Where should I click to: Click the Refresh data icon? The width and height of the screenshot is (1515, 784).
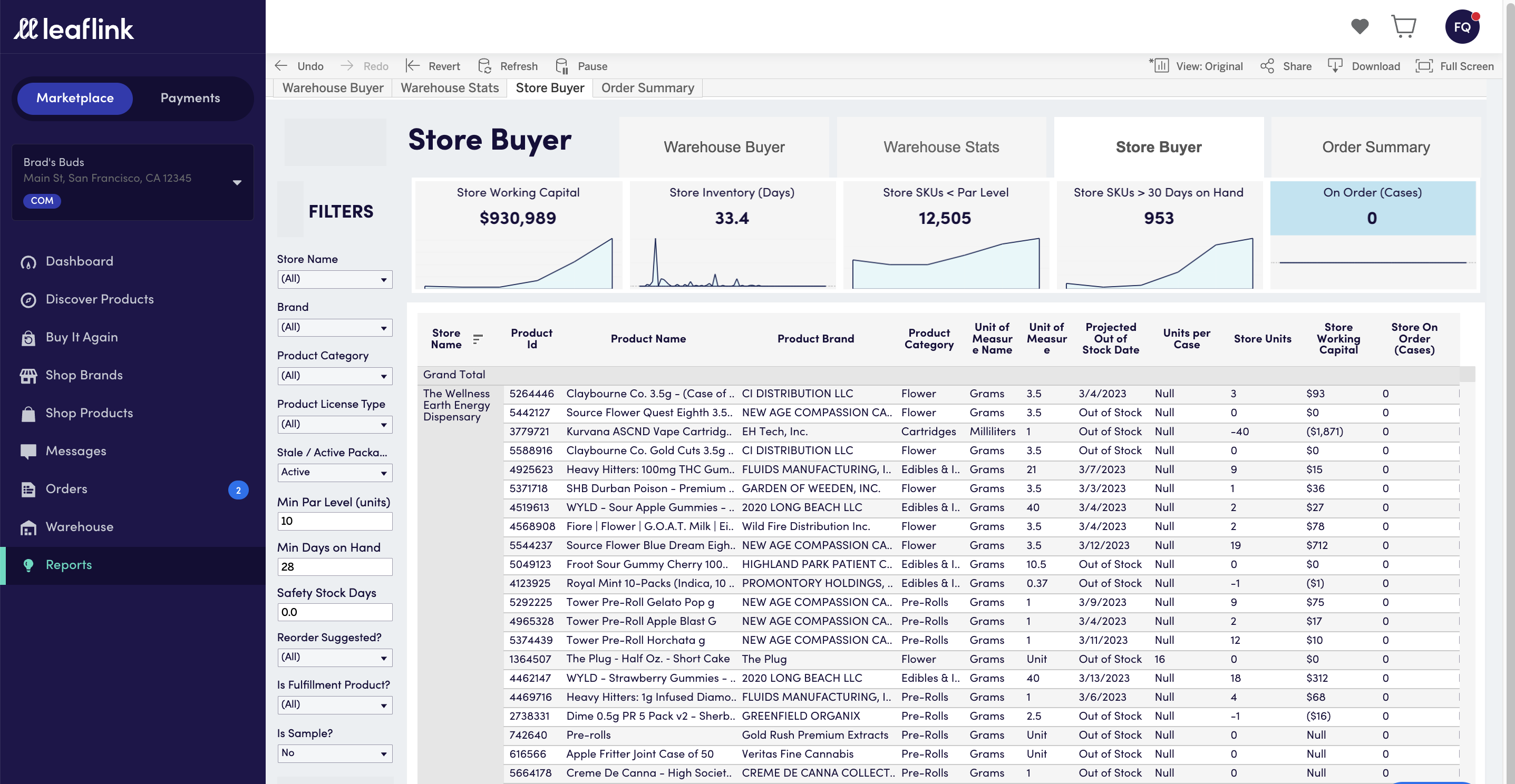484,66
